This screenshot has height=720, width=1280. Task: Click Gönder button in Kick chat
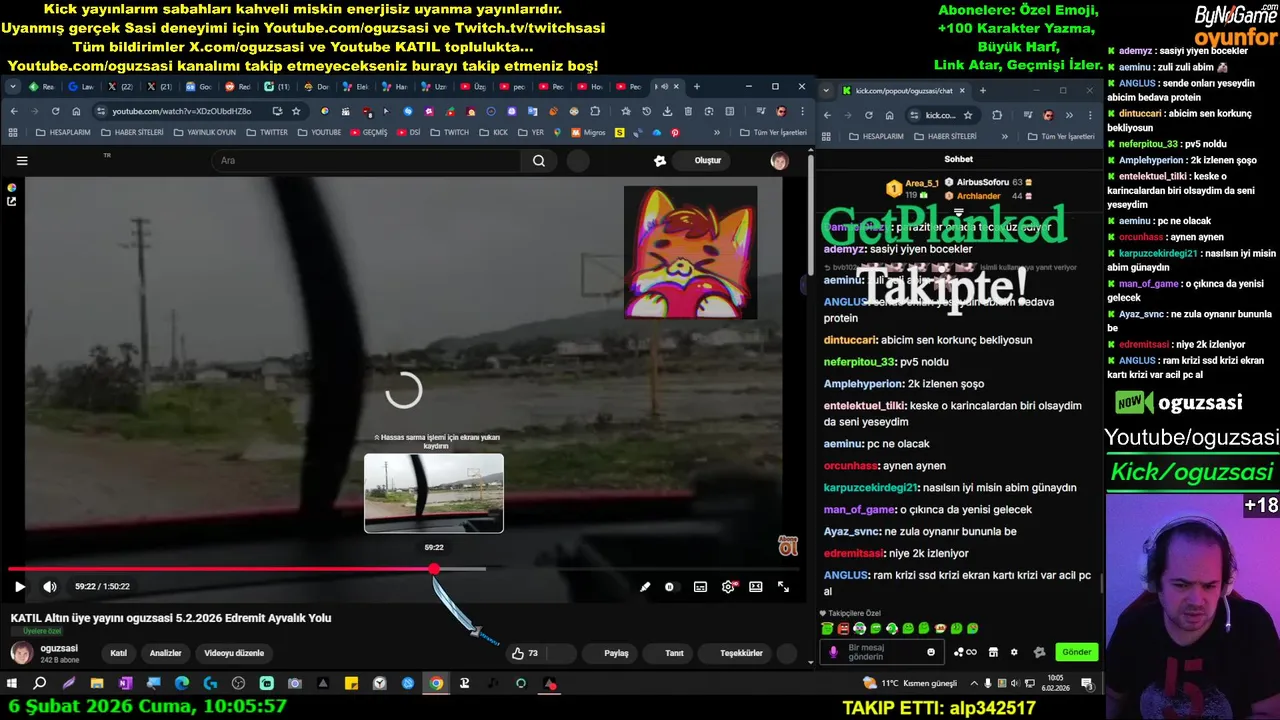[1077, 652]
